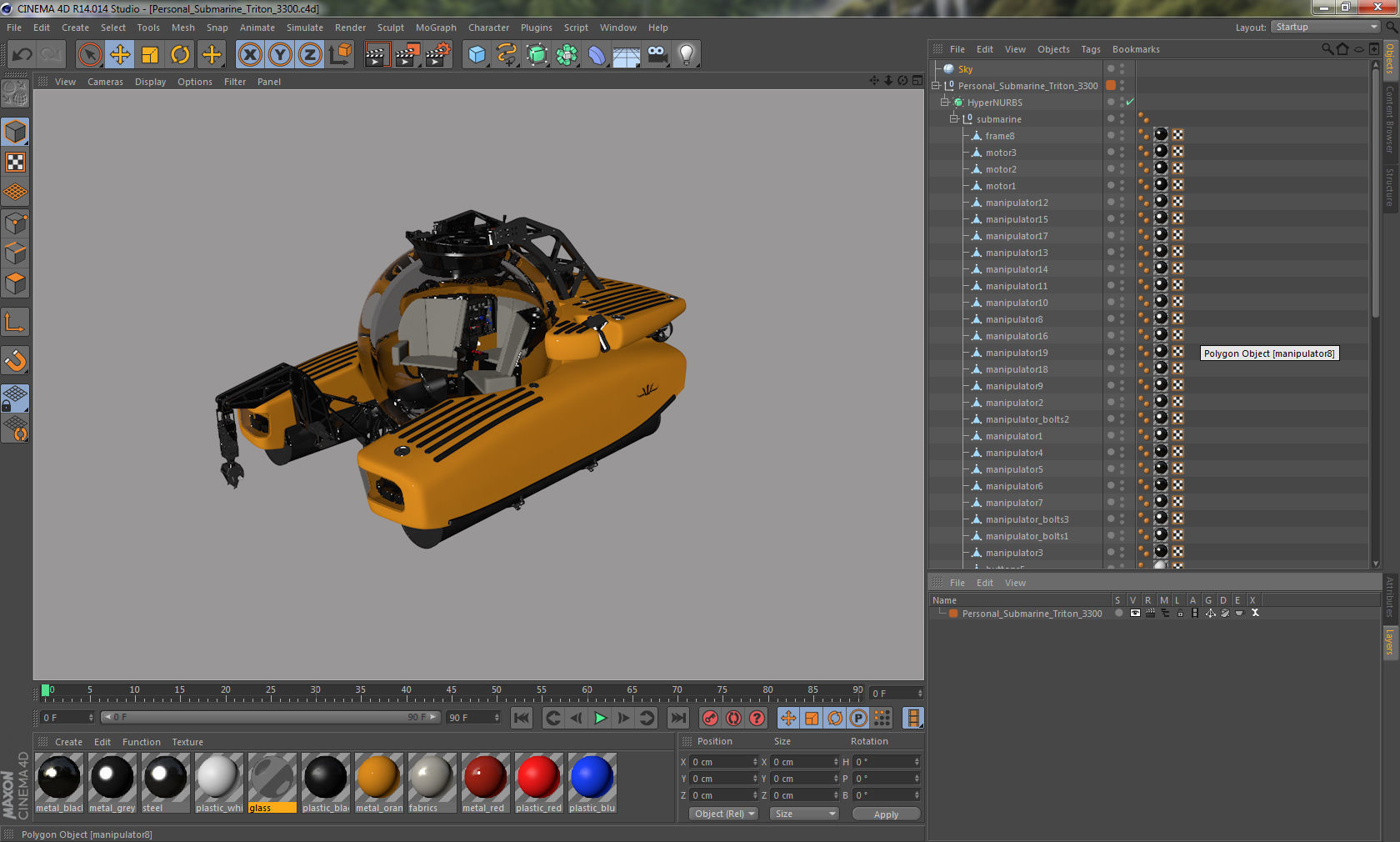This screenshot has height=842, width=1400.
Task: Open the Material Manager Function menu
Action: click(x=142, y=742)
